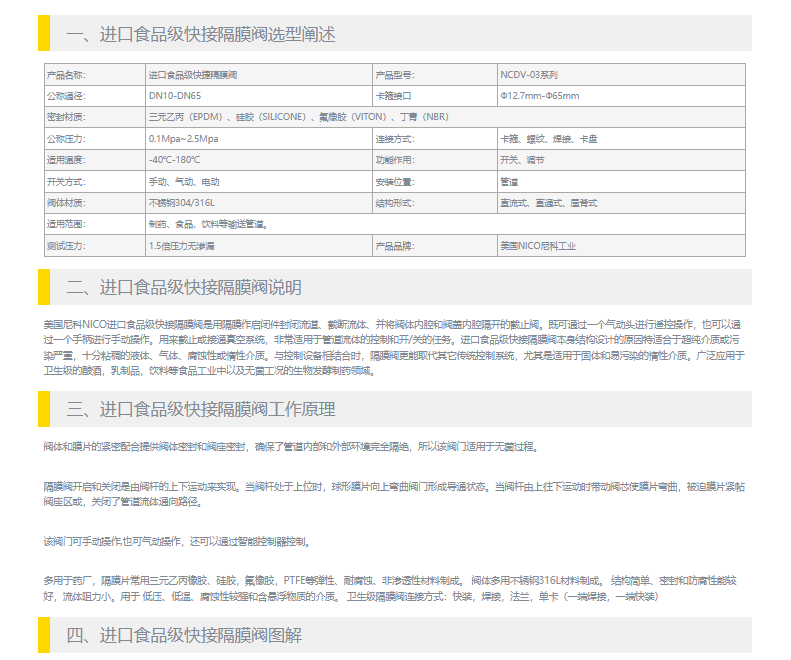This screenshot has height=660, width=791.
Task: Click heading 一、进口食品级快接隔膜阀选型阐述
Action: click(201, 34)
